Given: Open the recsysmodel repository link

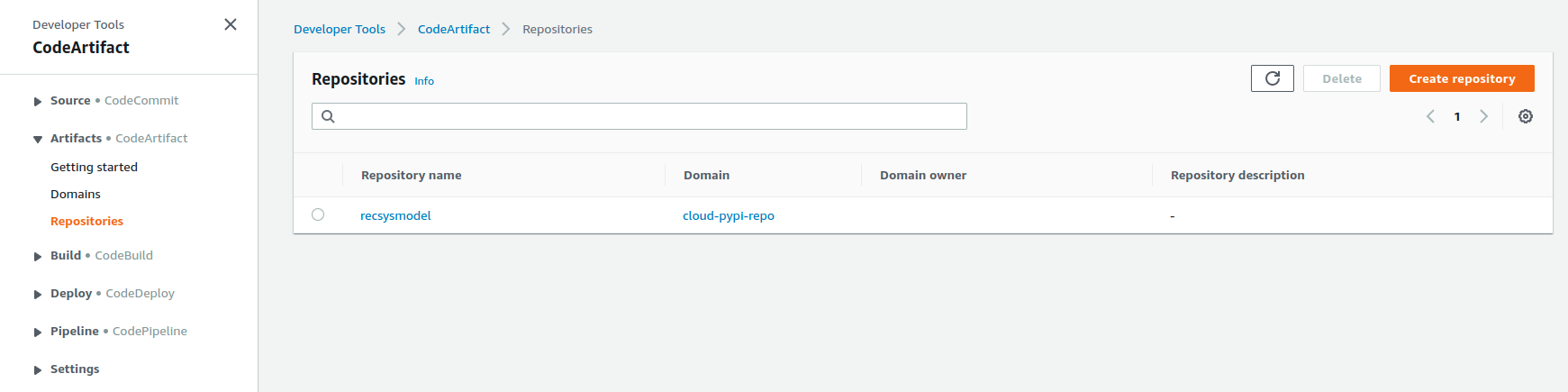Looking at the screenshot, I should click(395, 215).
